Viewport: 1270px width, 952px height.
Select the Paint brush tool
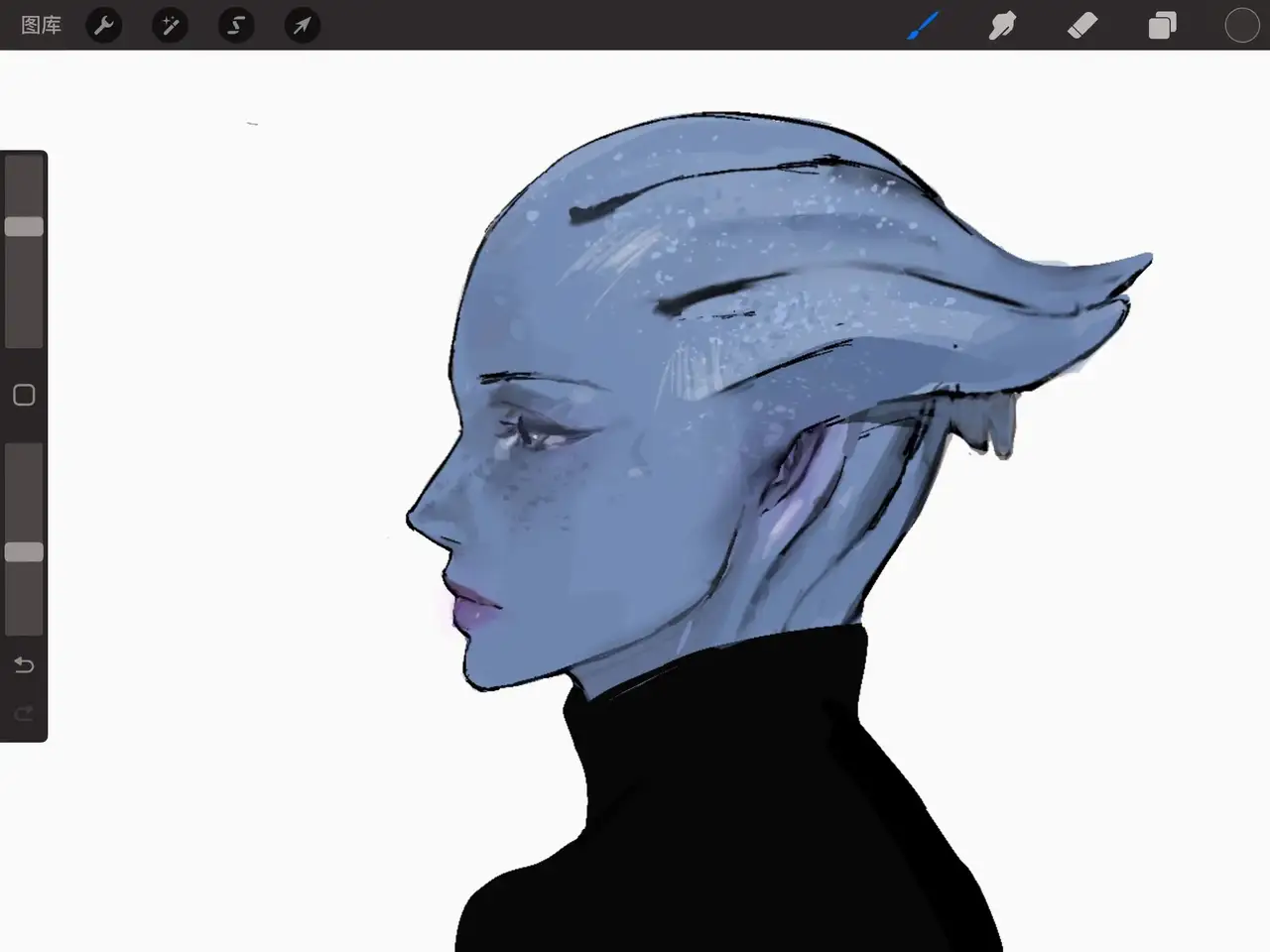[x=923, y=25]
